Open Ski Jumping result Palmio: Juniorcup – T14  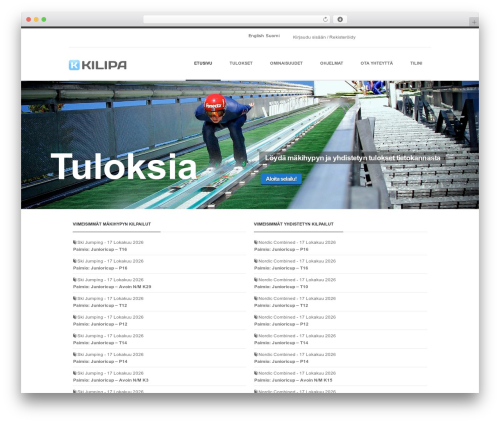tap(100, 343)
